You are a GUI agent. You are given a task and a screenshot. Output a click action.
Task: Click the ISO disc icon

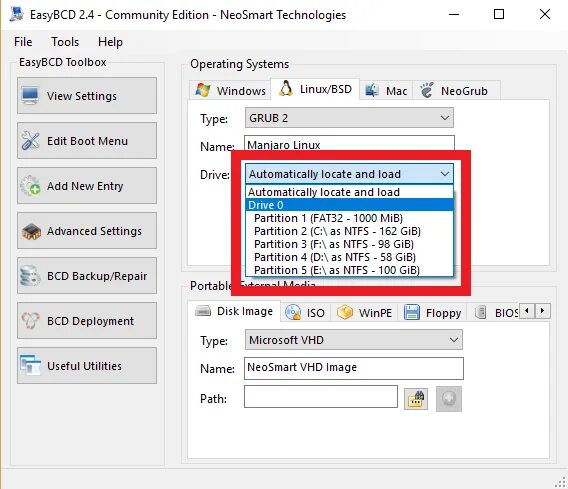293,312
